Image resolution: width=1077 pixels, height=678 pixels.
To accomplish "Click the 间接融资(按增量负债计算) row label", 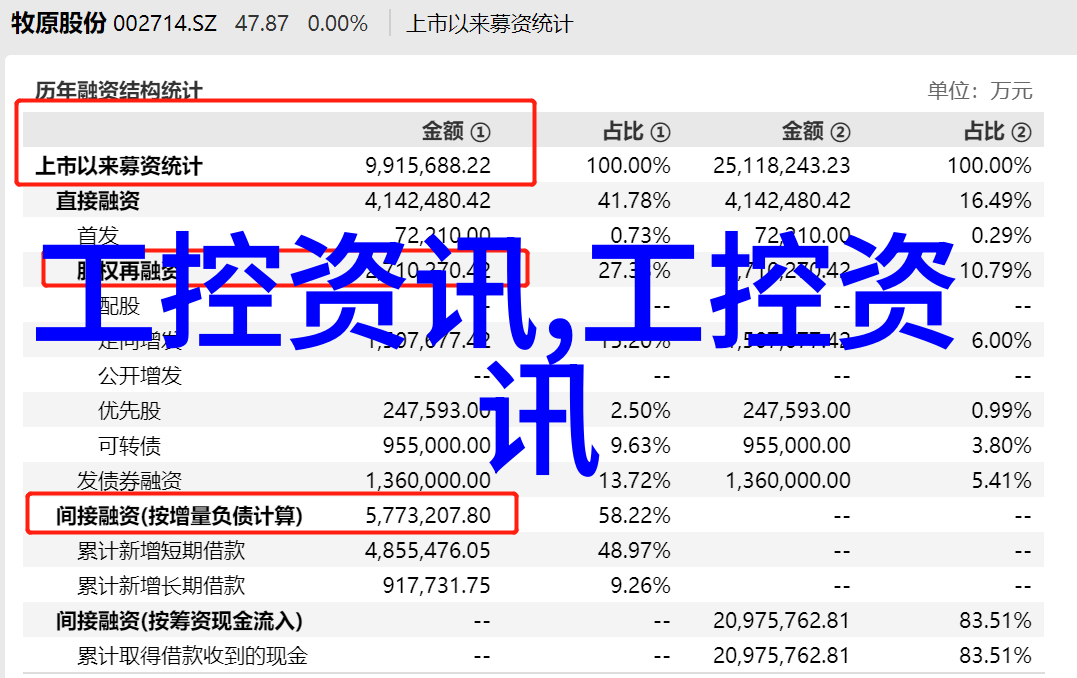I will (179, 516).
